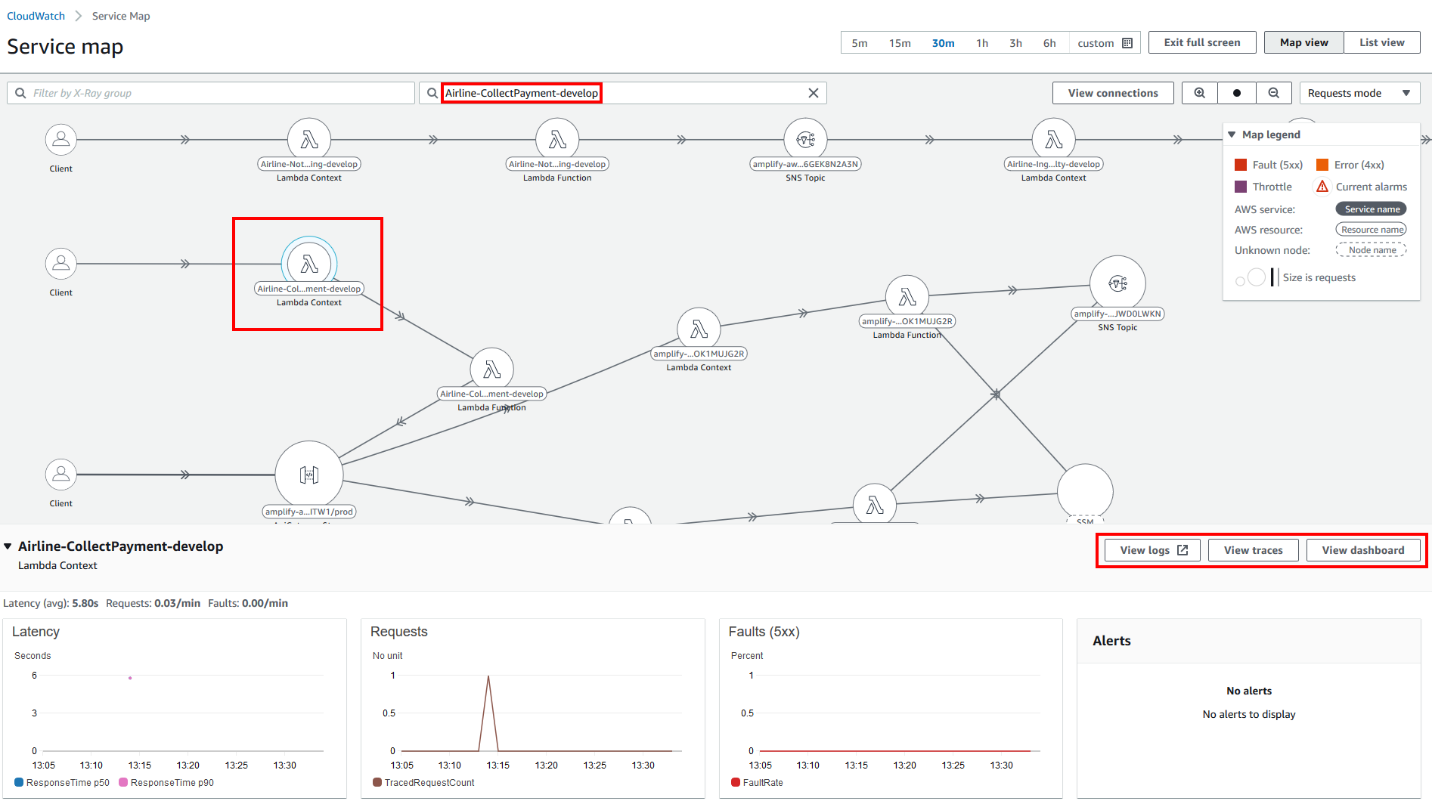Select the 5m time range
Image resolution: width=1432 pixels, height=801 pixels.
coord(859,43)
